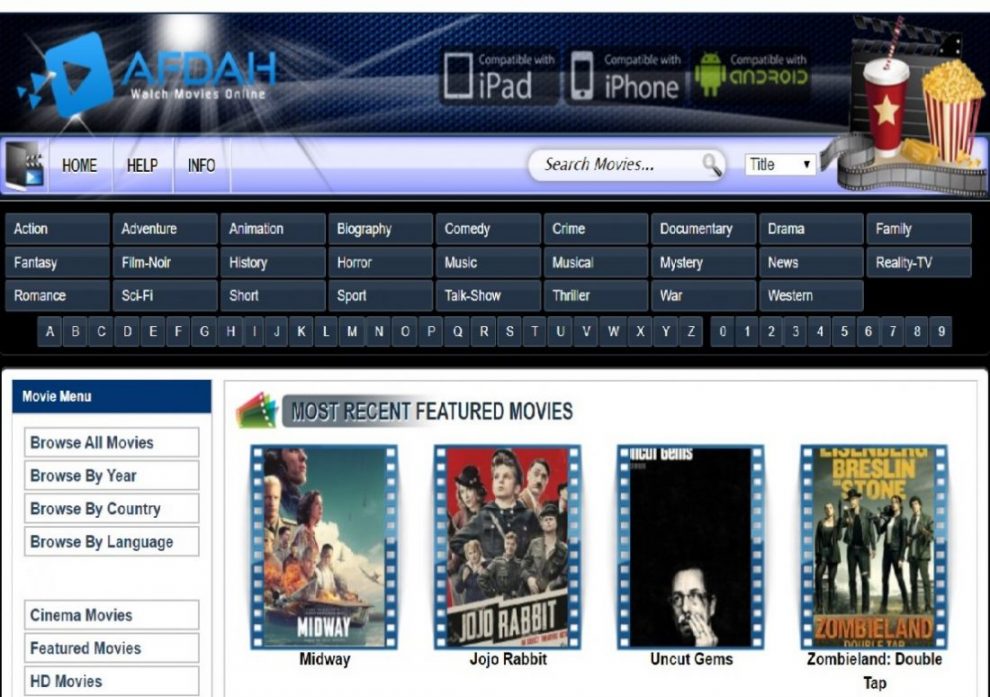Select the Crime genre
990x697 pixels.
[596, 229]
